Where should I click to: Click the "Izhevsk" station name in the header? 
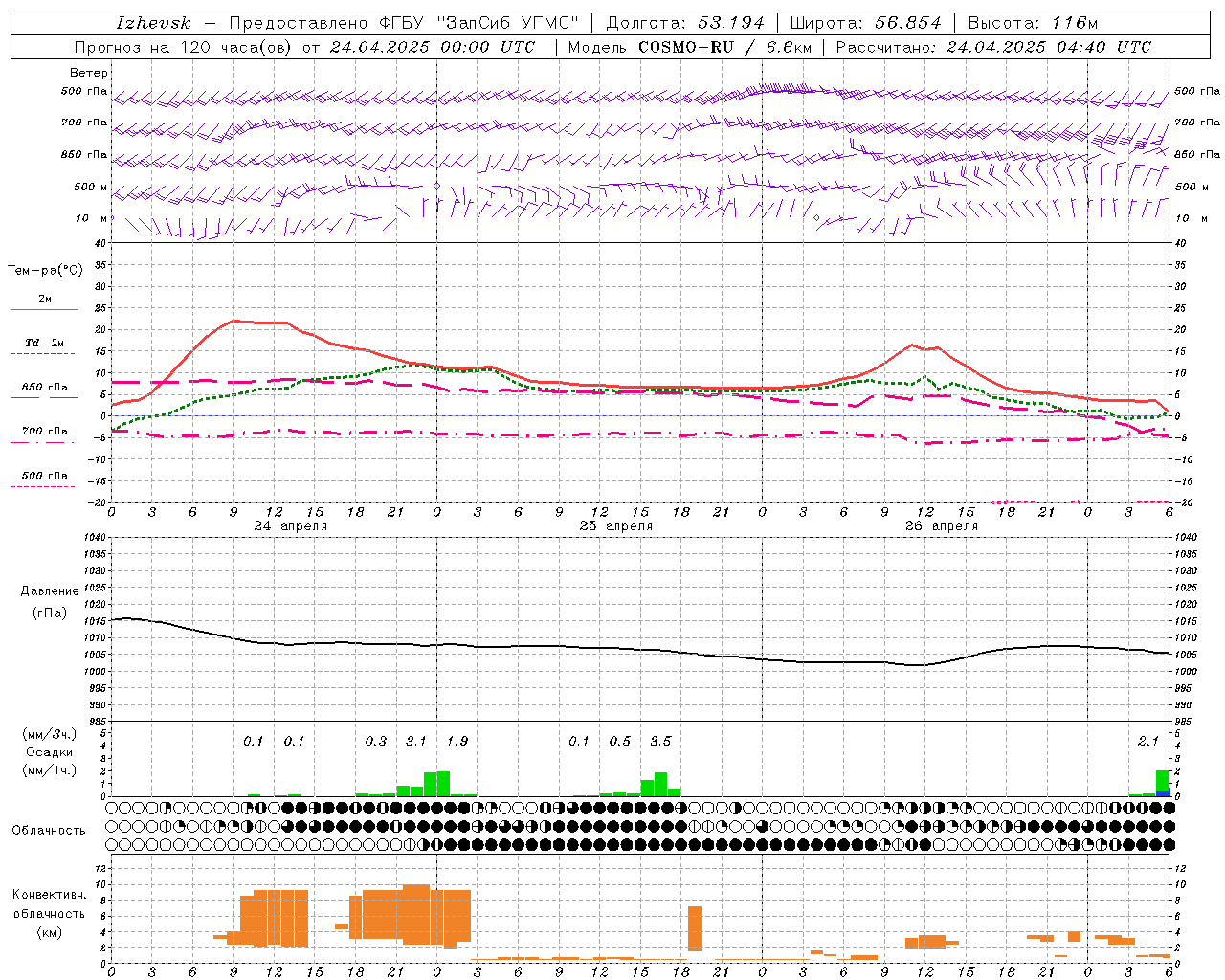[153, 23]
